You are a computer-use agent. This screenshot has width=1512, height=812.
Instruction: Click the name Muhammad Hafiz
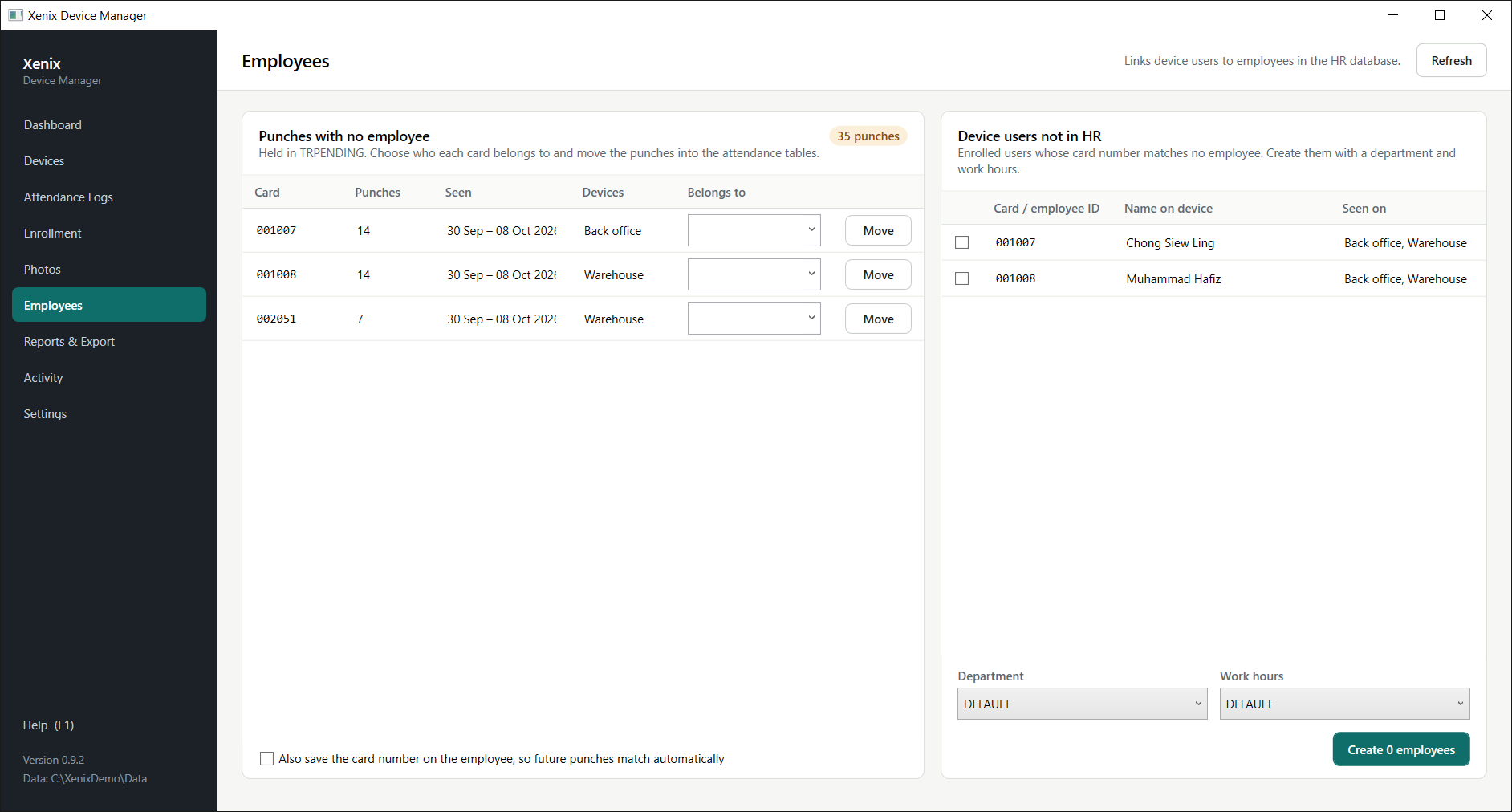pyautogui.click(x=1173, y=279)
